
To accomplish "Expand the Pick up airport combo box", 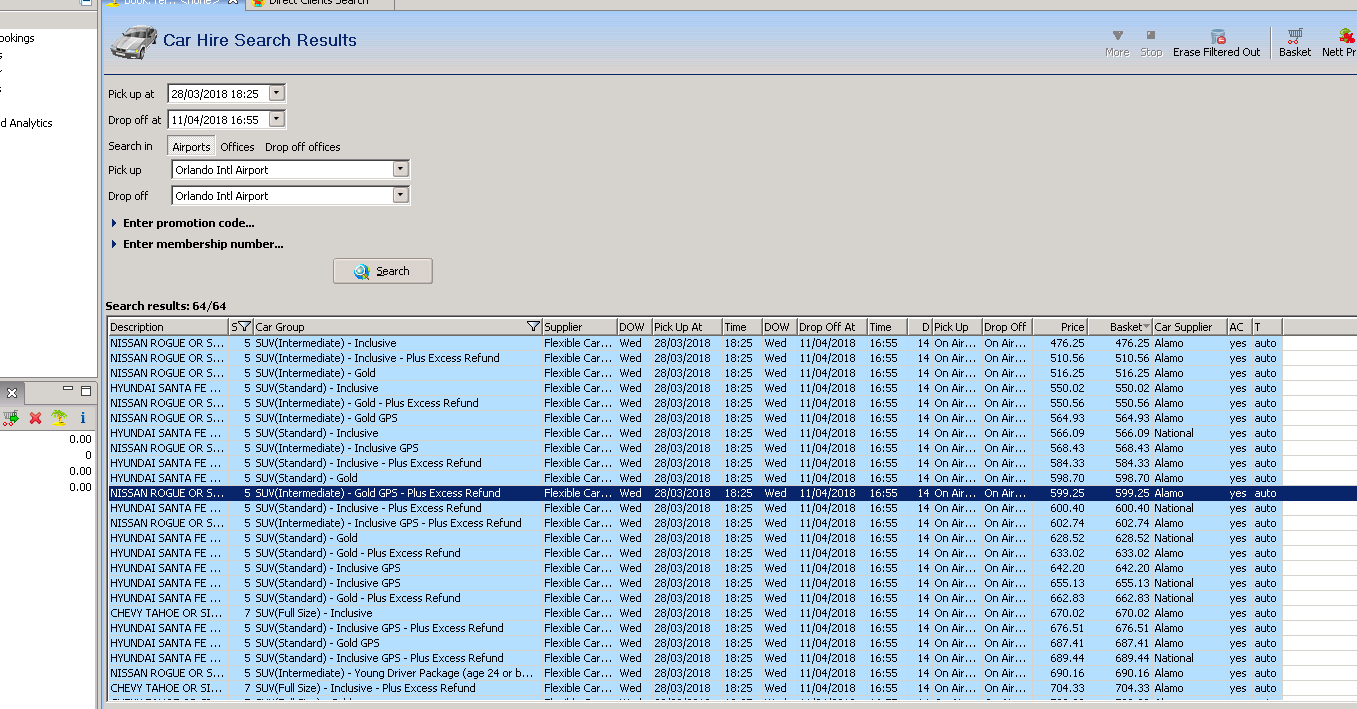I will tap(400, 170).
